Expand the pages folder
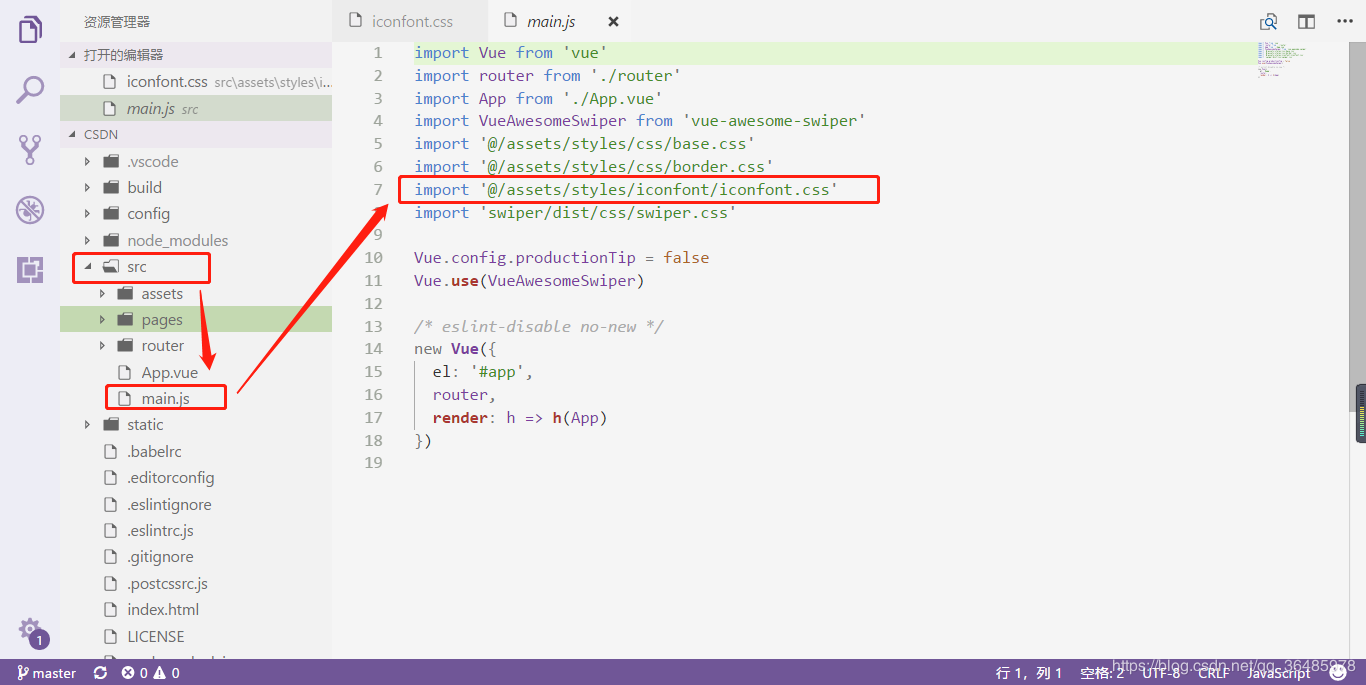This screenshot has height=685, width=1366. click(x=196, y=319)
